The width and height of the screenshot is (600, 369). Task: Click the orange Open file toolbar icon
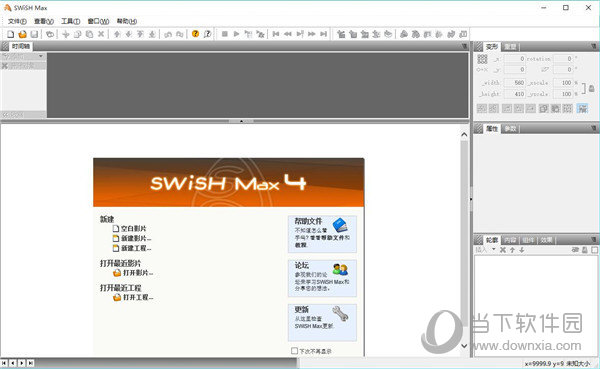[23, 34]
